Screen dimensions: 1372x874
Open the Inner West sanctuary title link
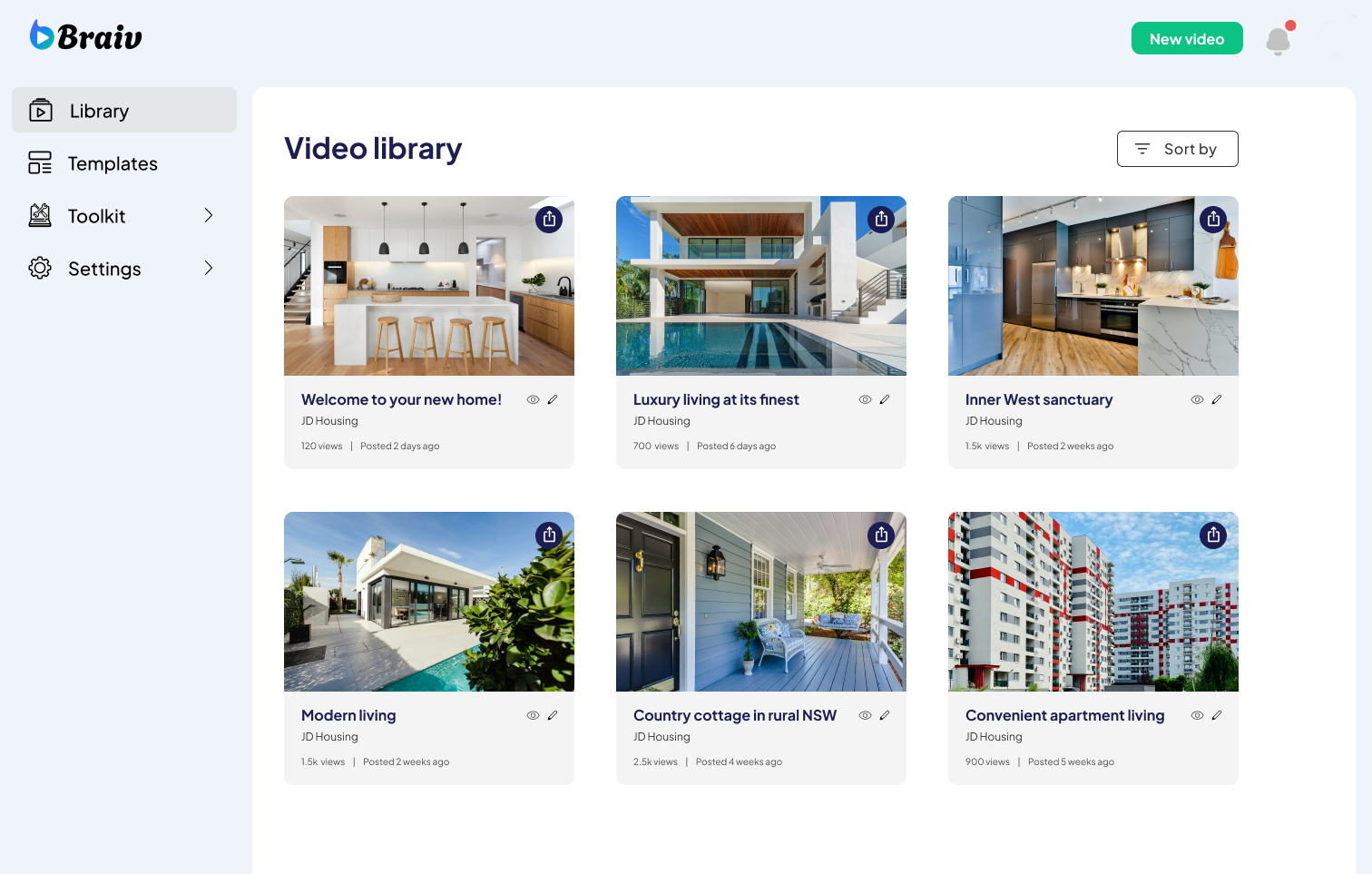(1039, 399)
